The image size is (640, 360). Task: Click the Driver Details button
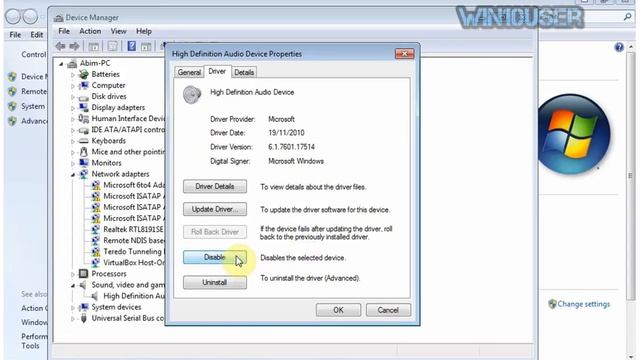click(x=215, y=187)
